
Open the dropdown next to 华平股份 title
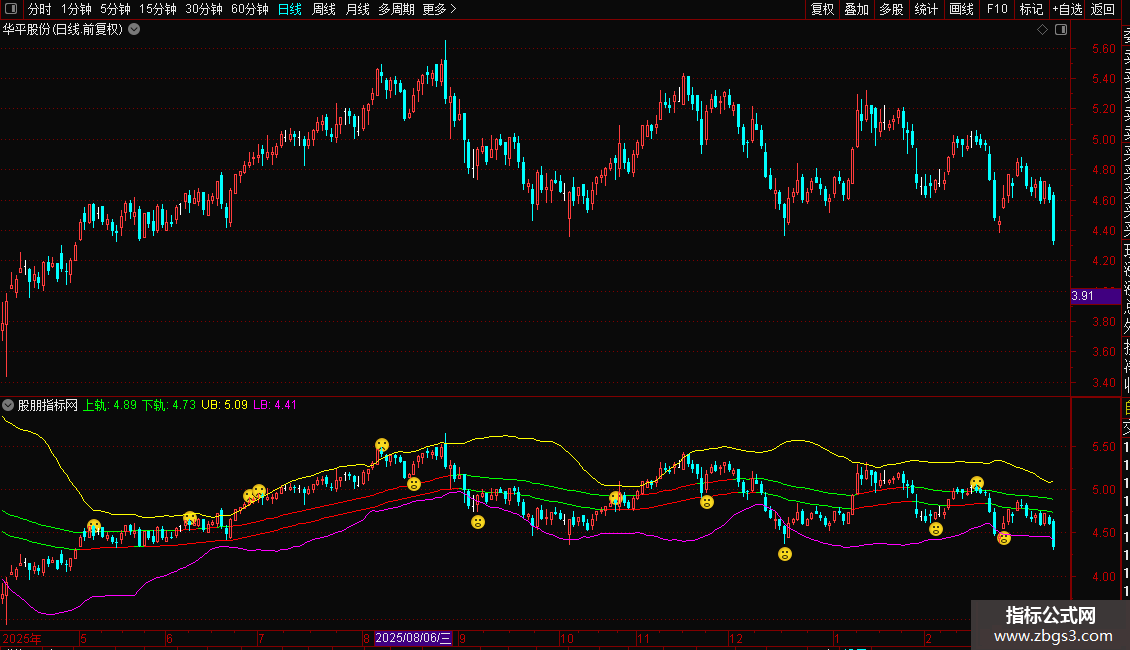coord(134,30)
